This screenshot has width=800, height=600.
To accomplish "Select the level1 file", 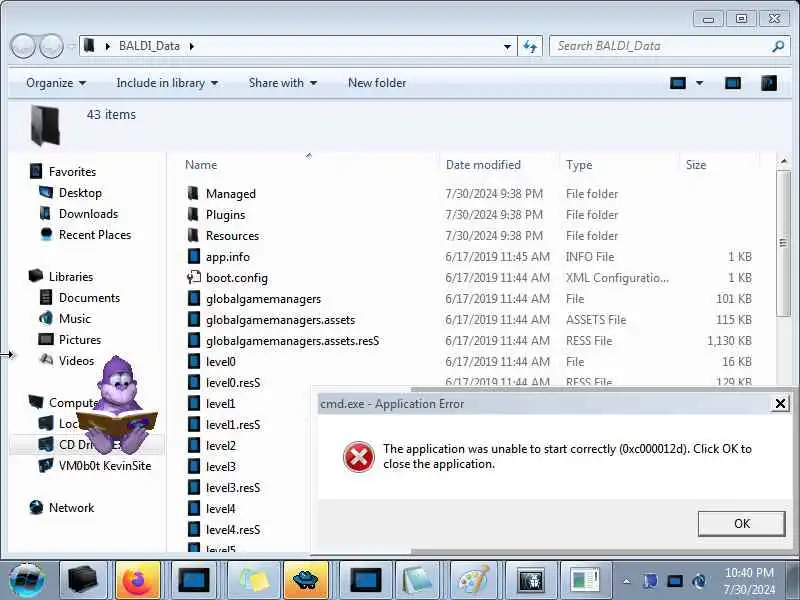I will click(x=220, y=404).
